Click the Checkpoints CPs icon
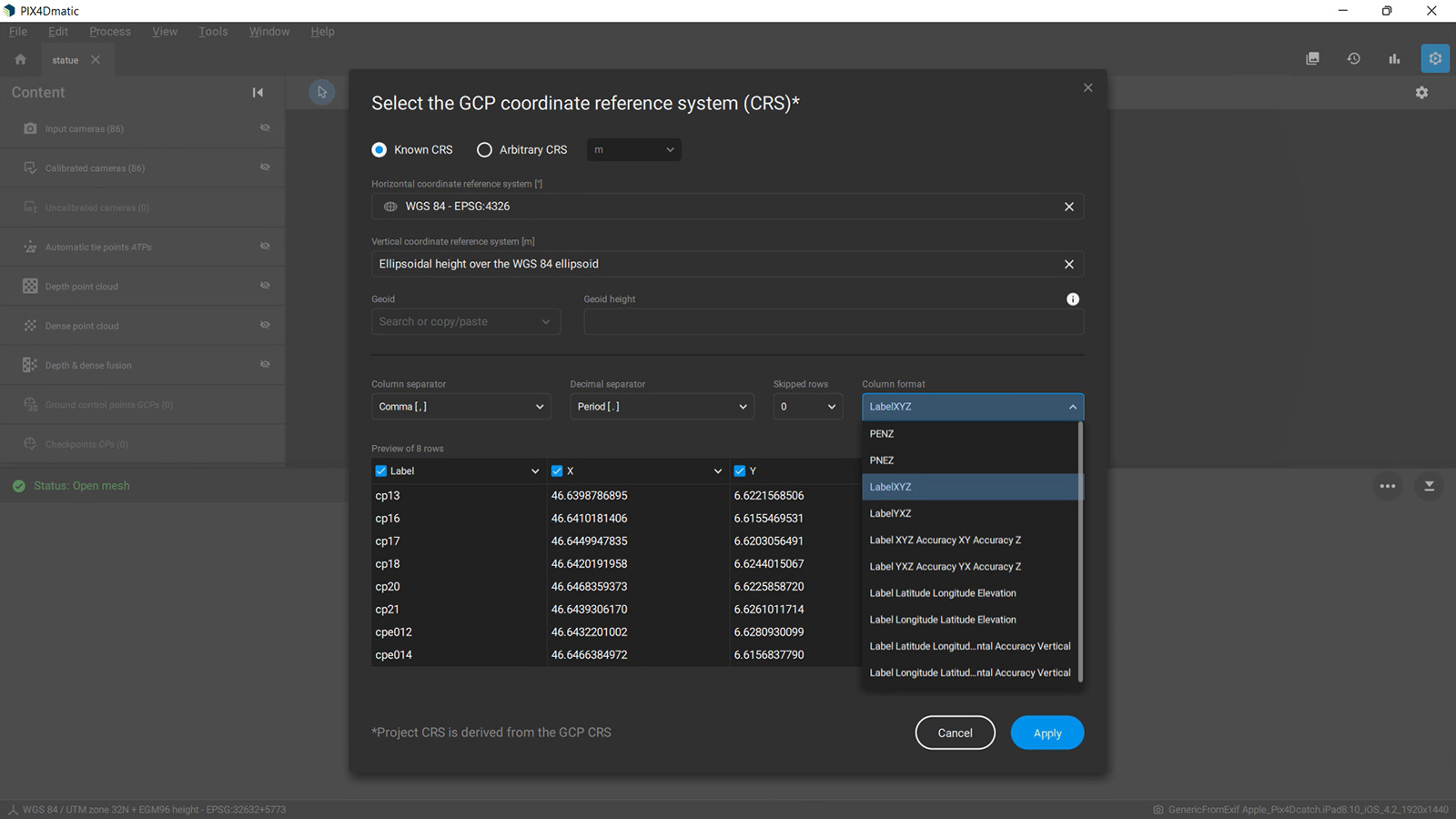 pos(30,443)
